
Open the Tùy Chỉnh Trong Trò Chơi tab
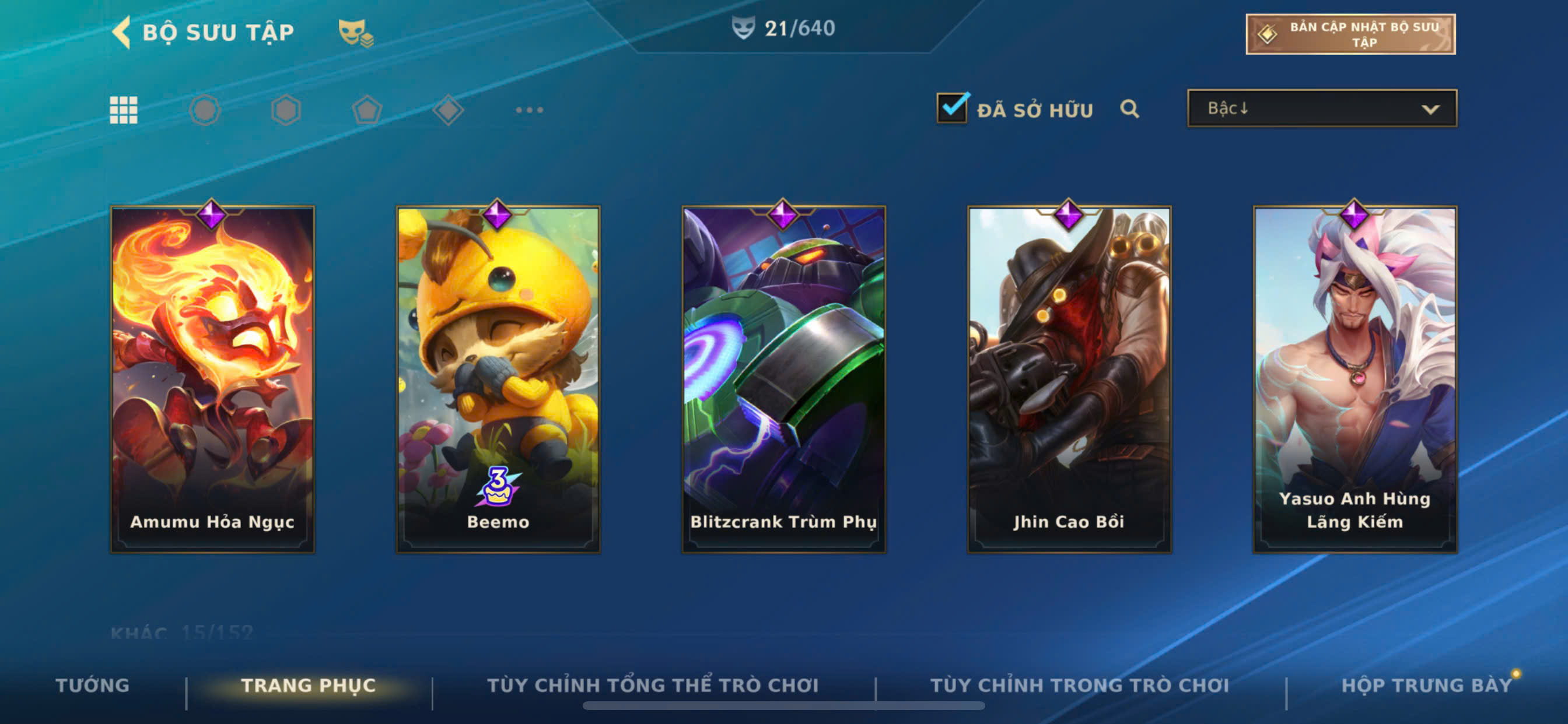(1080, 685)
